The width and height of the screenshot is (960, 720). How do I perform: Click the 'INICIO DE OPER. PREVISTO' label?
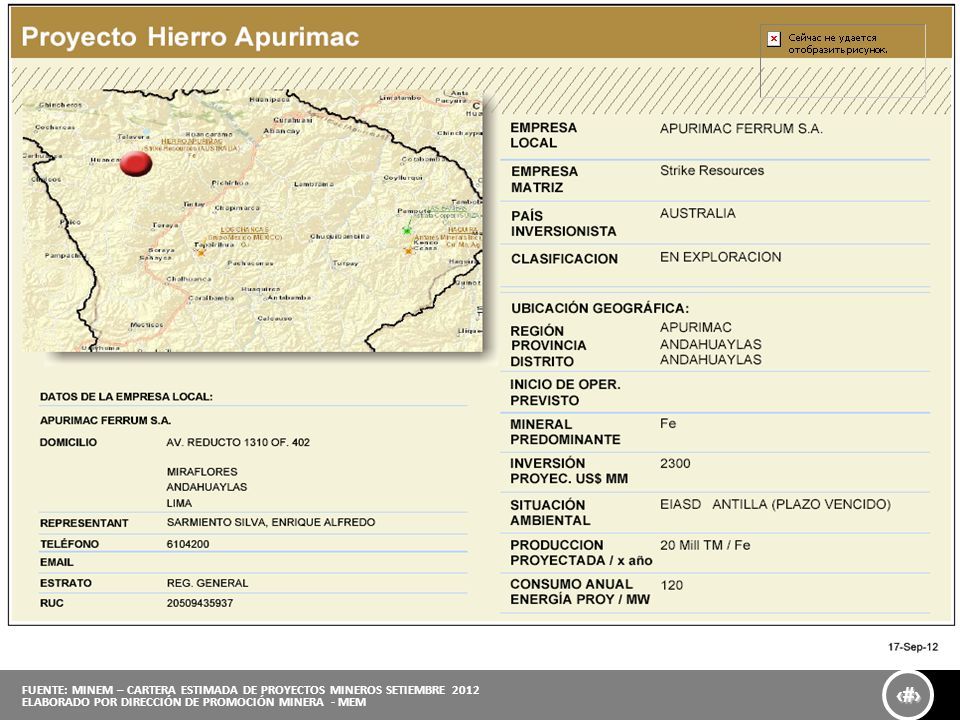click(565, 392)
